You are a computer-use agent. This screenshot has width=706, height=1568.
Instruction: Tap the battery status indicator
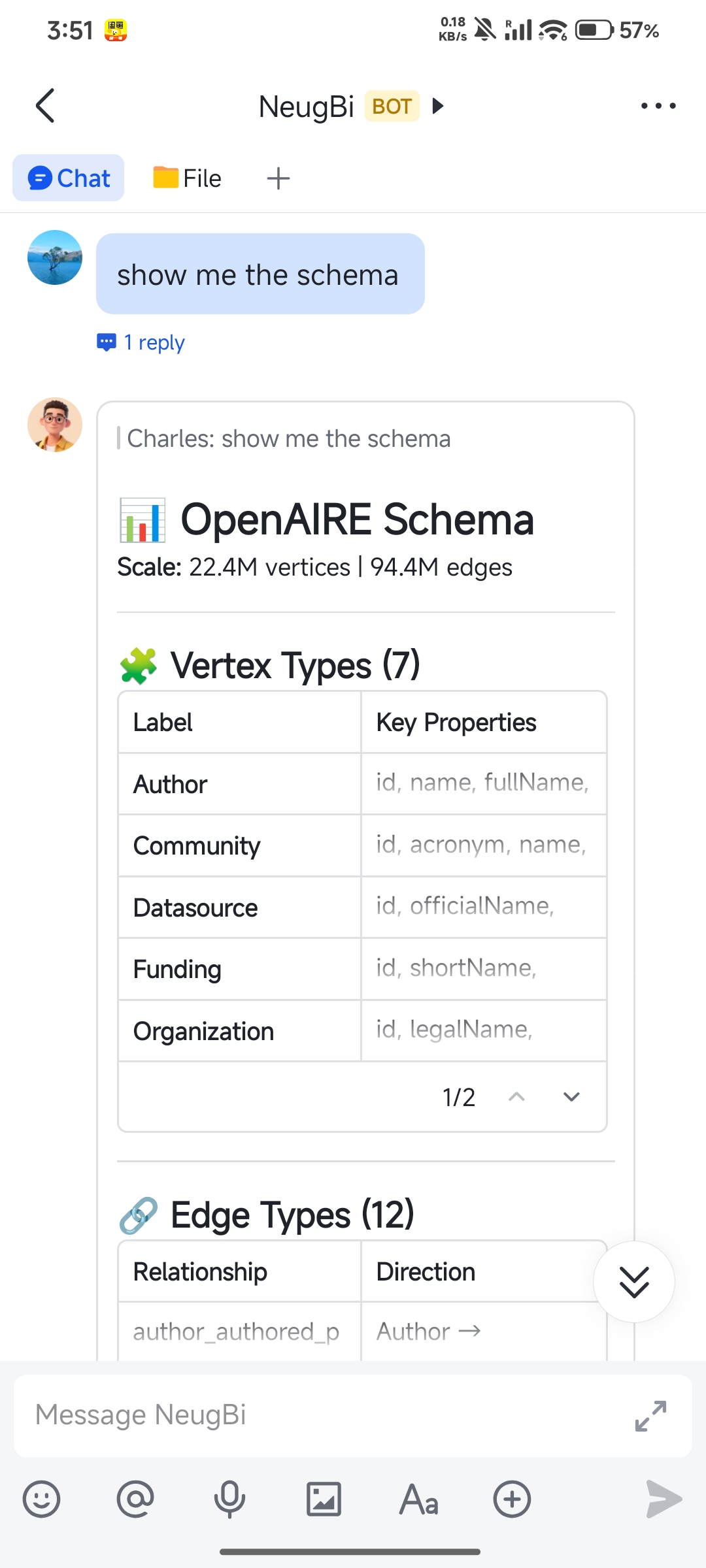594,30
